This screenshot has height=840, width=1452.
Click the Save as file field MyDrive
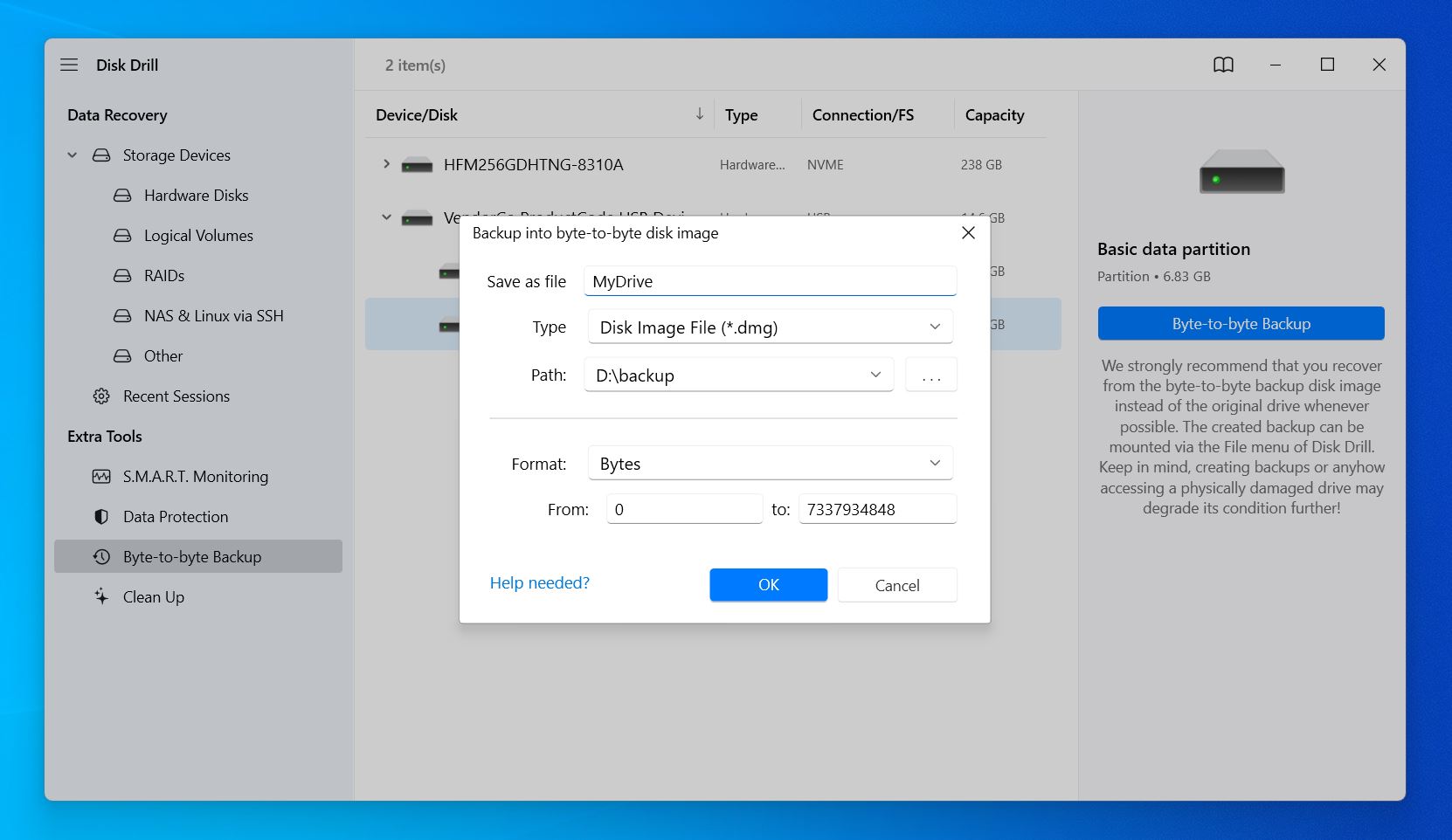[x=770, y=281]
